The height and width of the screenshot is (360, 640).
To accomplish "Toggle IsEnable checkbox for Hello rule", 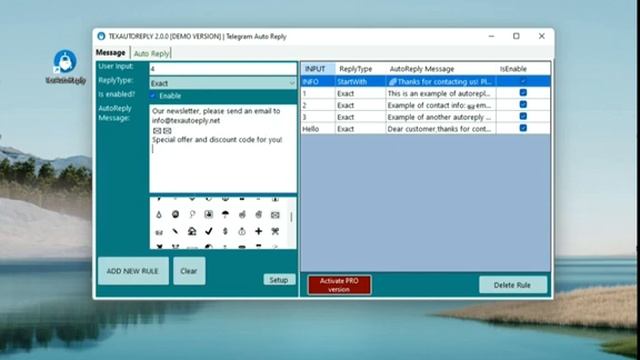I will pos(523,128).
